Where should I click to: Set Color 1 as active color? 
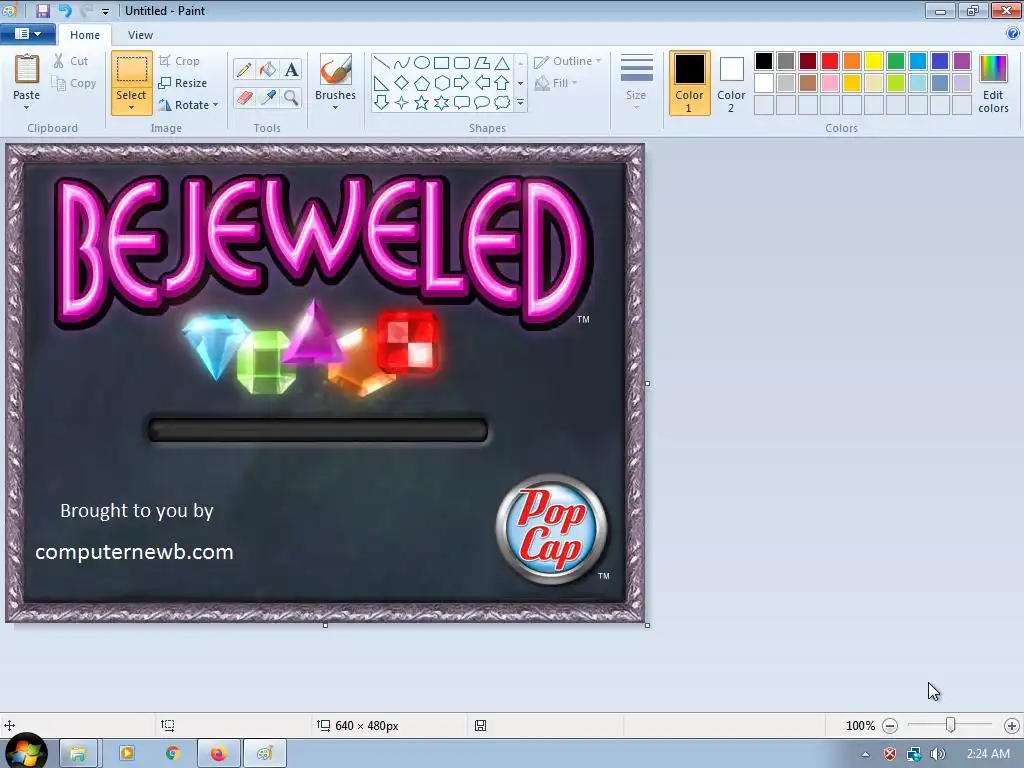click(x=690, y=84)
